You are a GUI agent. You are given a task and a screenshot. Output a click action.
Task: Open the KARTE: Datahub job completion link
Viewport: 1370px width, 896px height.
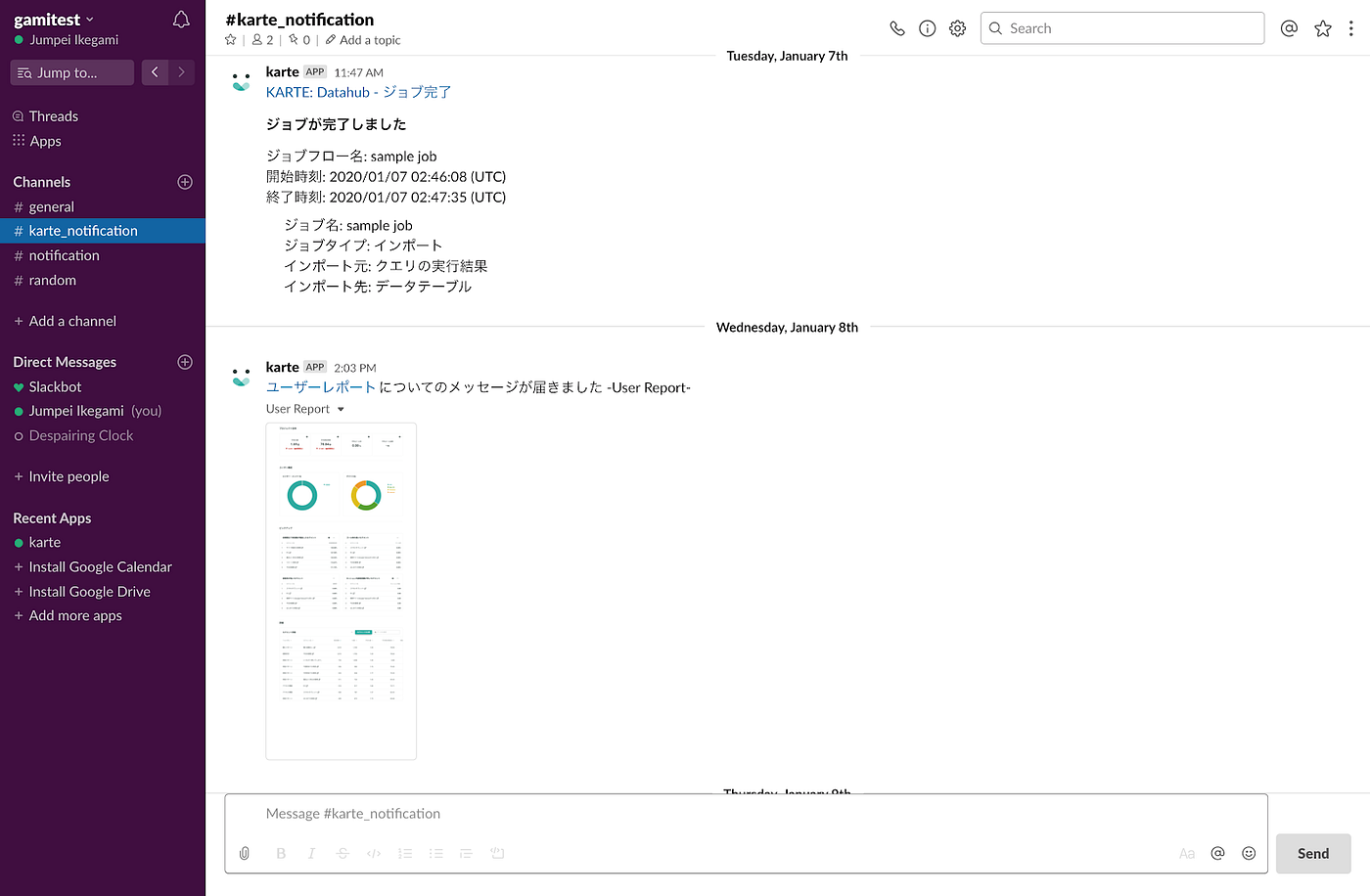point(358,92)
